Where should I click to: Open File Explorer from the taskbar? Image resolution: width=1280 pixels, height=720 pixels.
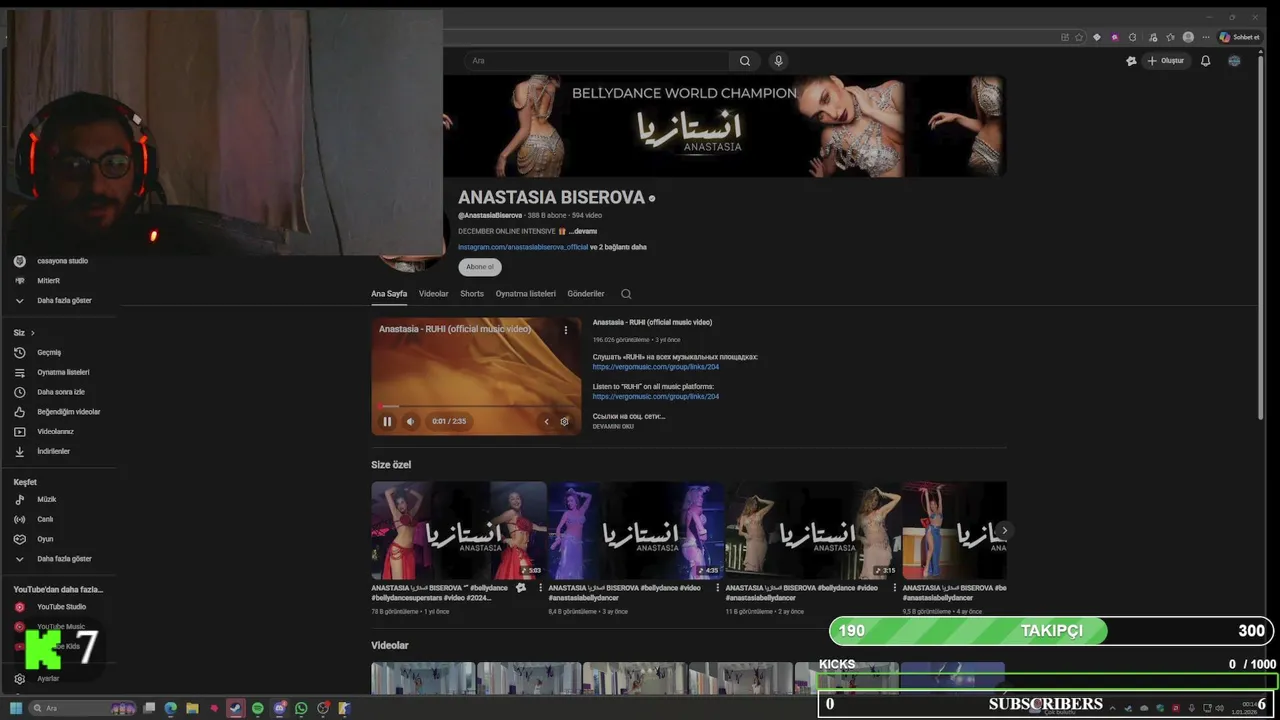point(192,708)
